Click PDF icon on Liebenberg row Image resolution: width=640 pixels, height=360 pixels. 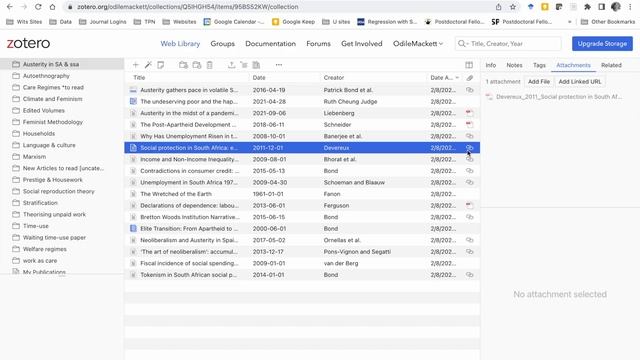click(x=469, y=113)
